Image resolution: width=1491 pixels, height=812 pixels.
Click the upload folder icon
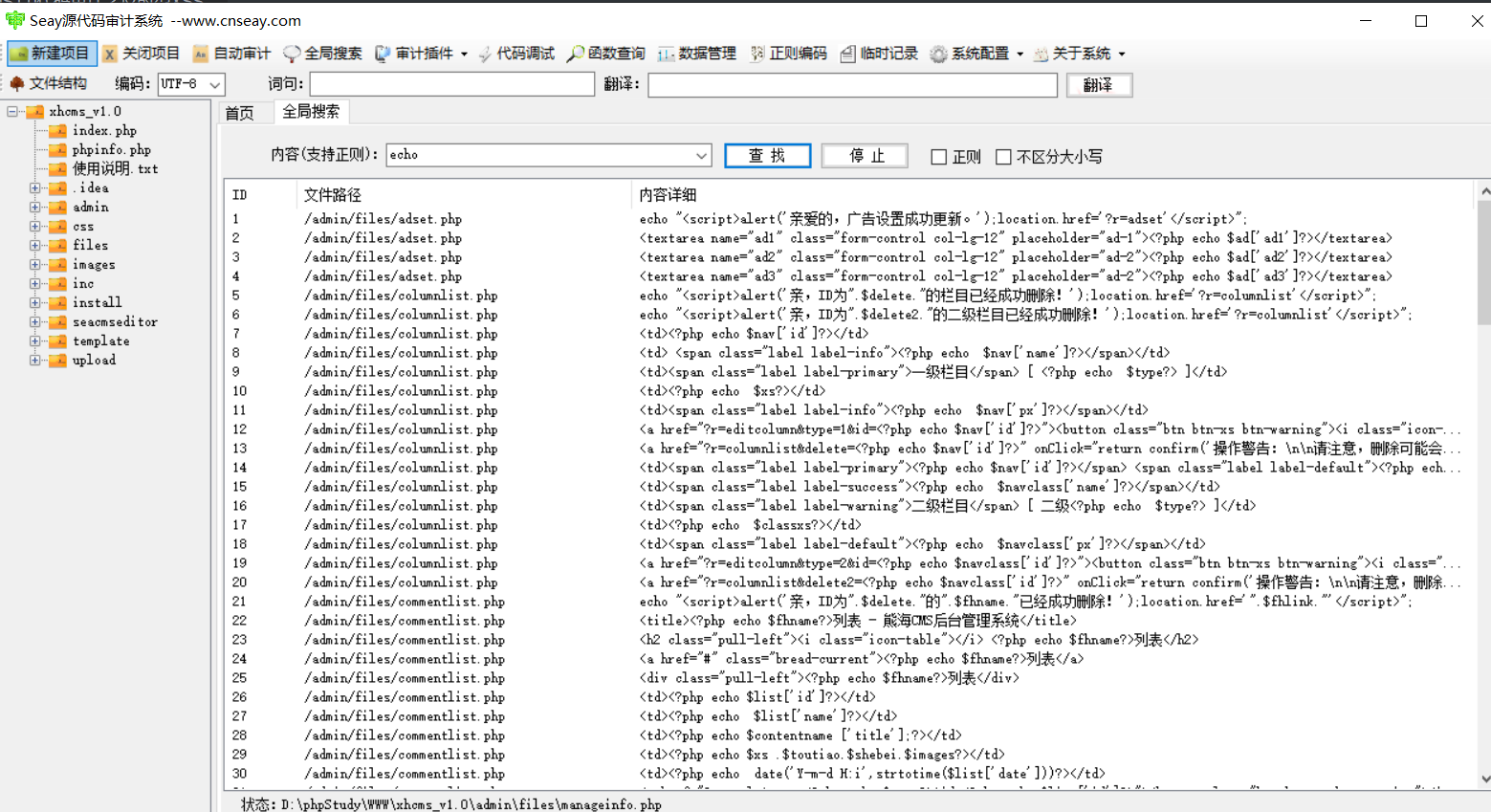[x=58, y=360]
